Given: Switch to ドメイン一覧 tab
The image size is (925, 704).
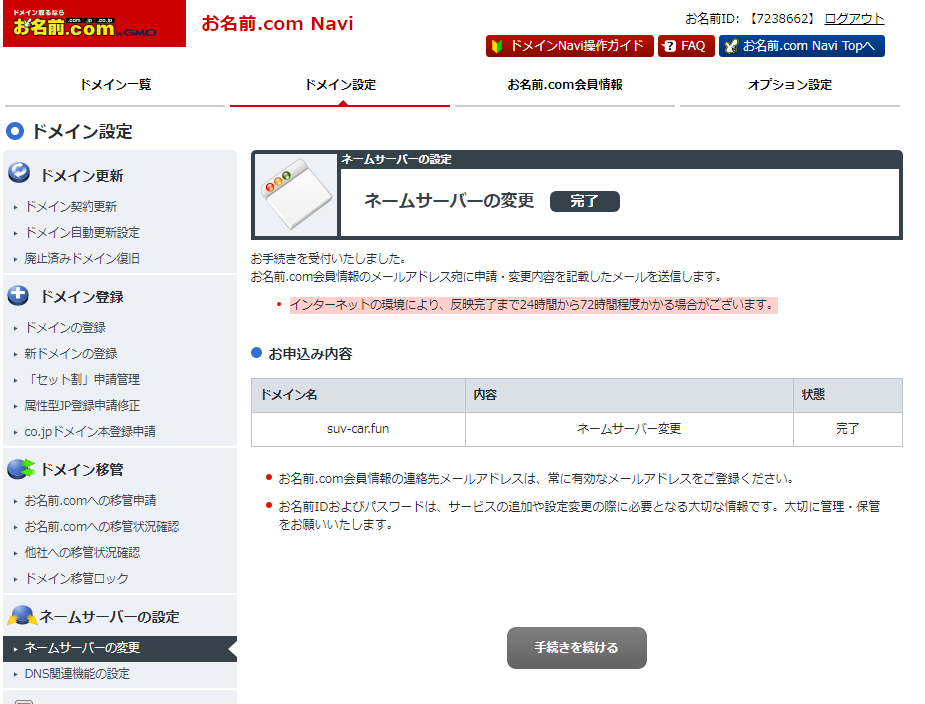Looking at the screenshot, I should [115, 85].
